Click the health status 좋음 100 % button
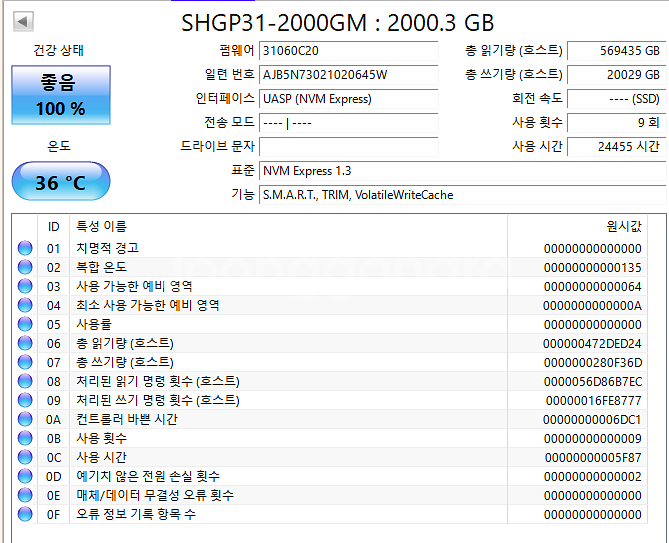Viewport: 669px width, 543px height. coord(61,95)
